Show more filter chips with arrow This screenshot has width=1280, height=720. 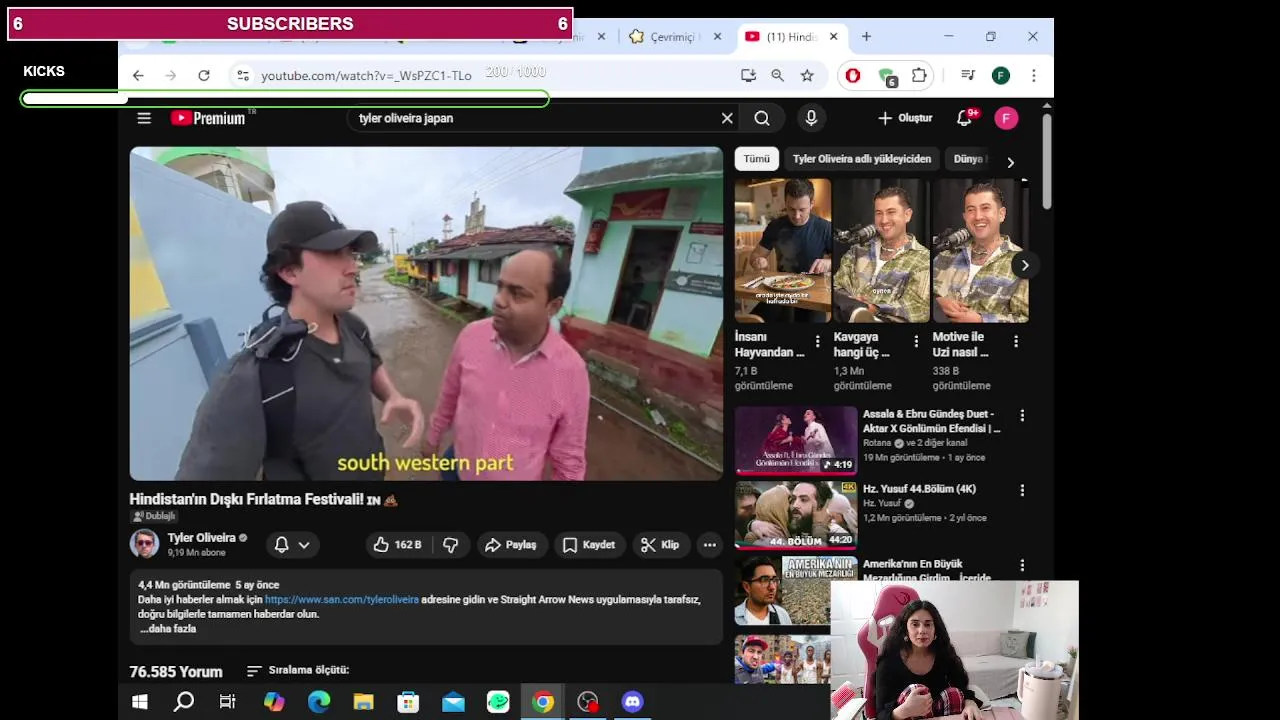[x=1010, y=162]
